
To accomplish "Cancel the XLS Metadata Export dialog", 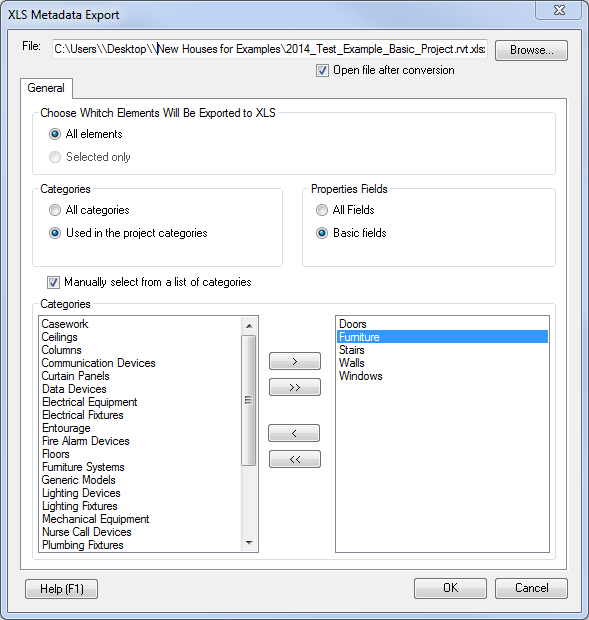I will point(531,588).
